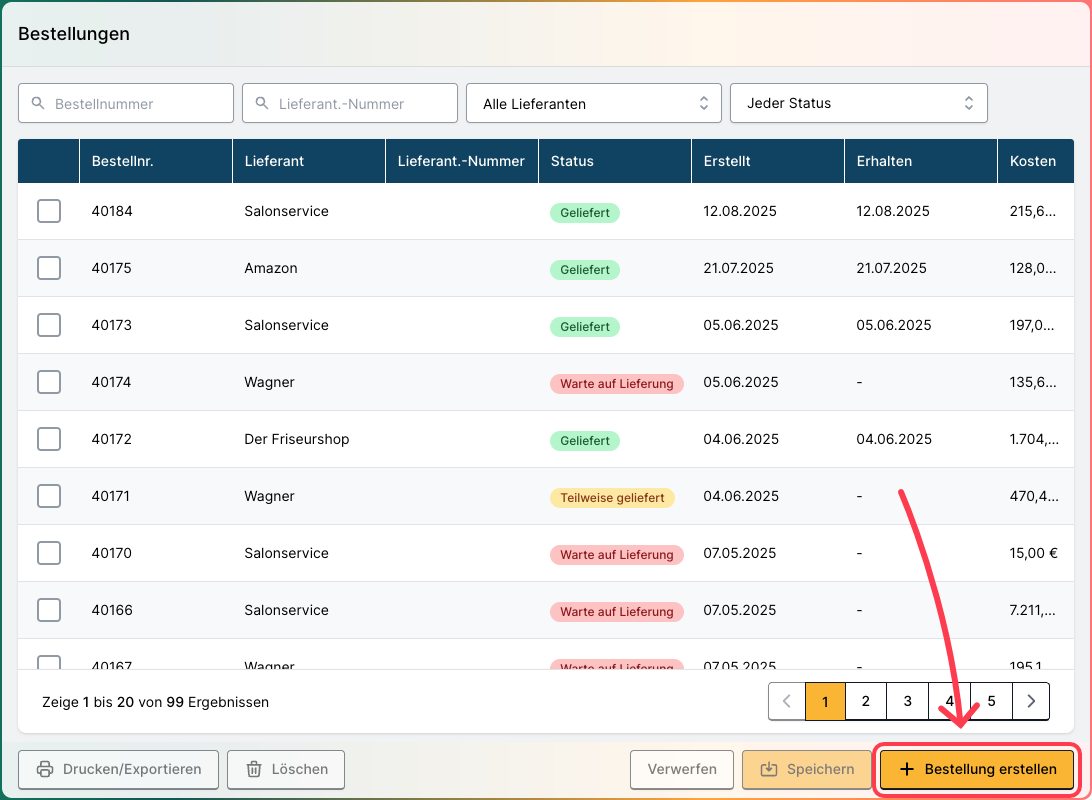Click the save icon on Speichern
The image size is (1092, 800).
pyautogui.click(x=769, y=769)
